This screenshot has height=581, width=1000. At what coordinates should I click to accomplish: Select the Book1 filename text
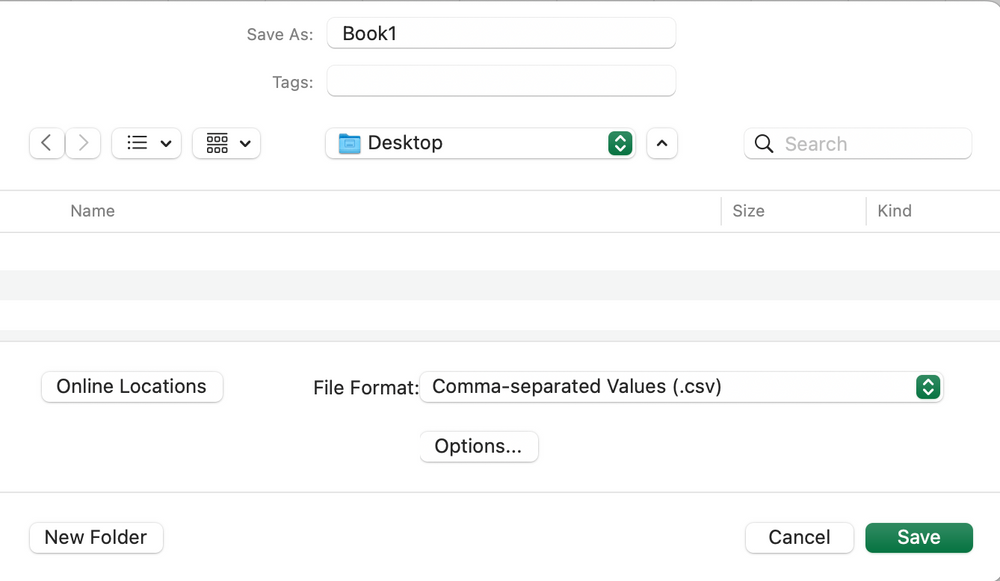click(x=370, y=33)
